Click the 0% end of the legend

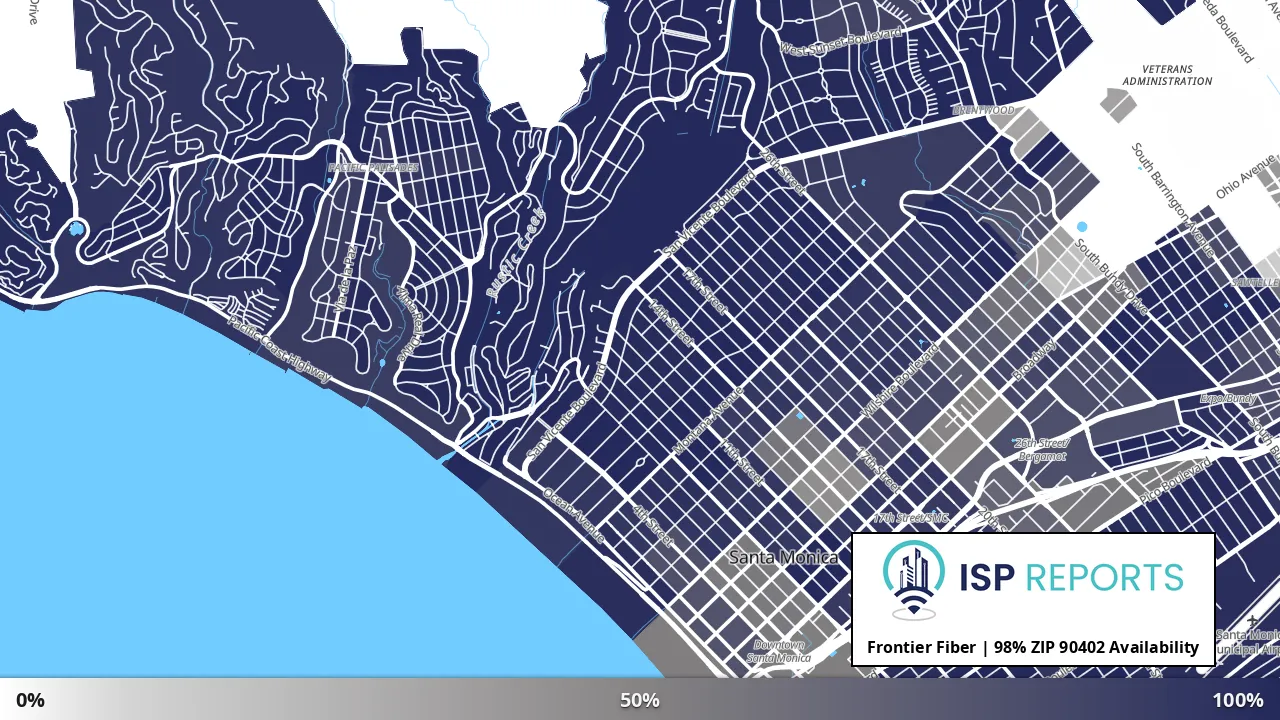[30, 700]
